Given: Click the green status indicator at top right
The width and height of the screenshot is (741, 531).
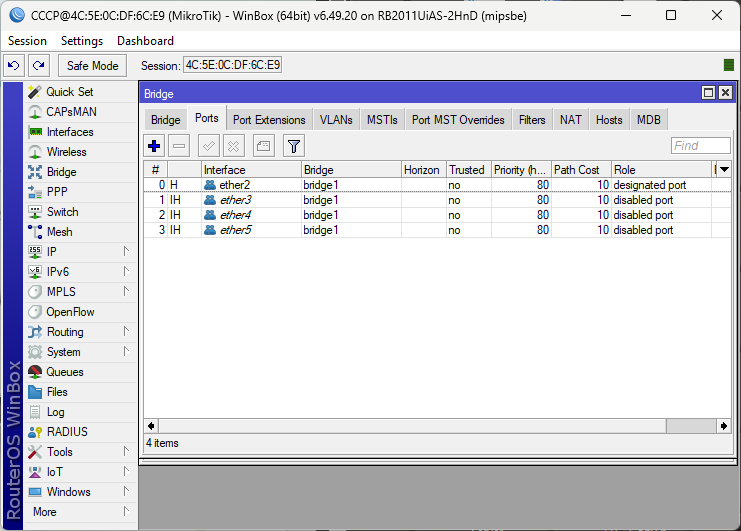Looking at the screenshot, I should tap(729, 65).
